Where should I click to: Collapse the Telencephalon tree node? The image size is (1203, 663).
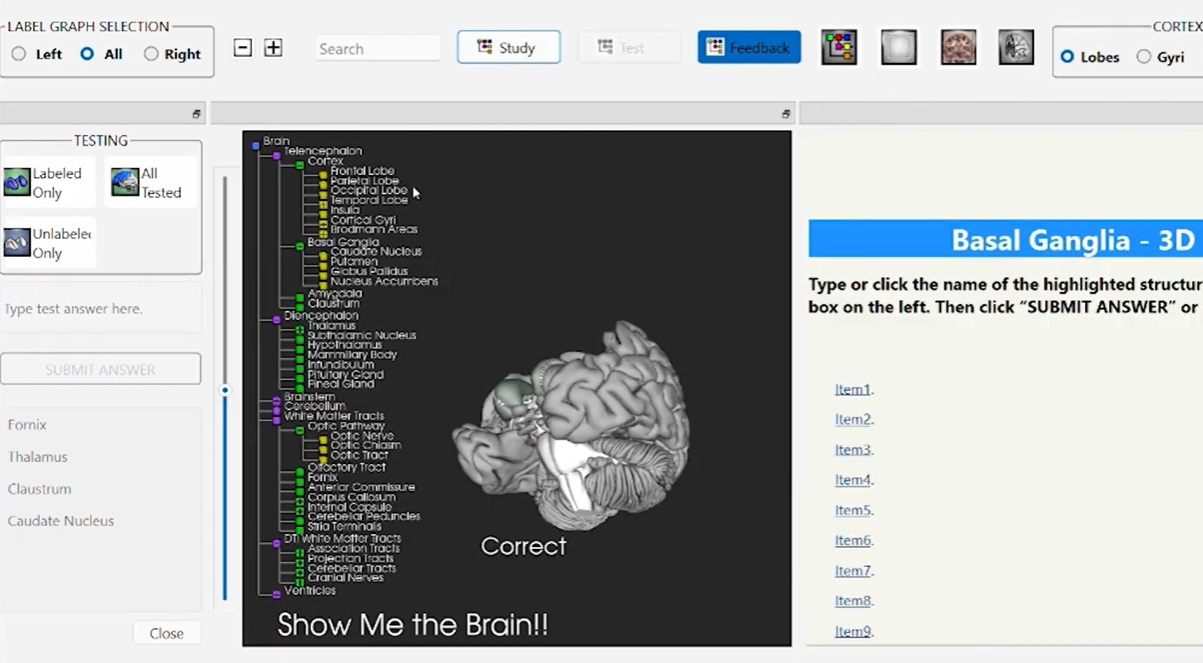pos(277,155)
